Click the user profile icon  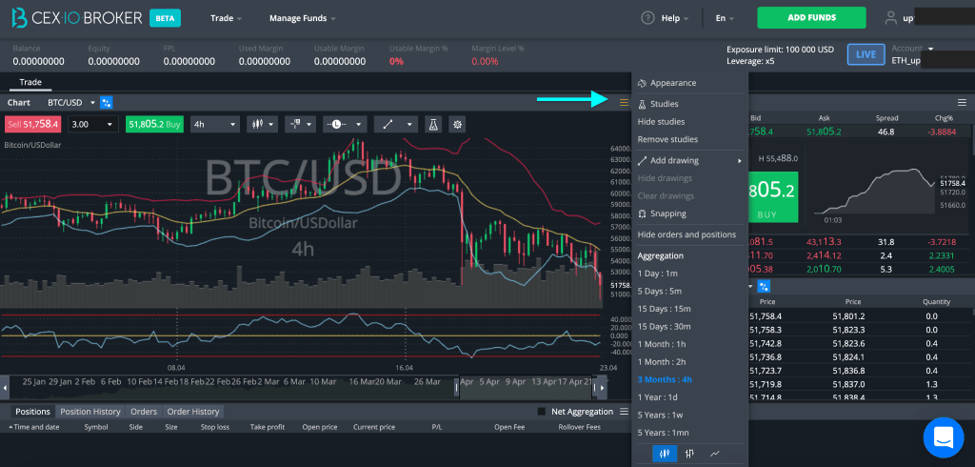(890, 18)
